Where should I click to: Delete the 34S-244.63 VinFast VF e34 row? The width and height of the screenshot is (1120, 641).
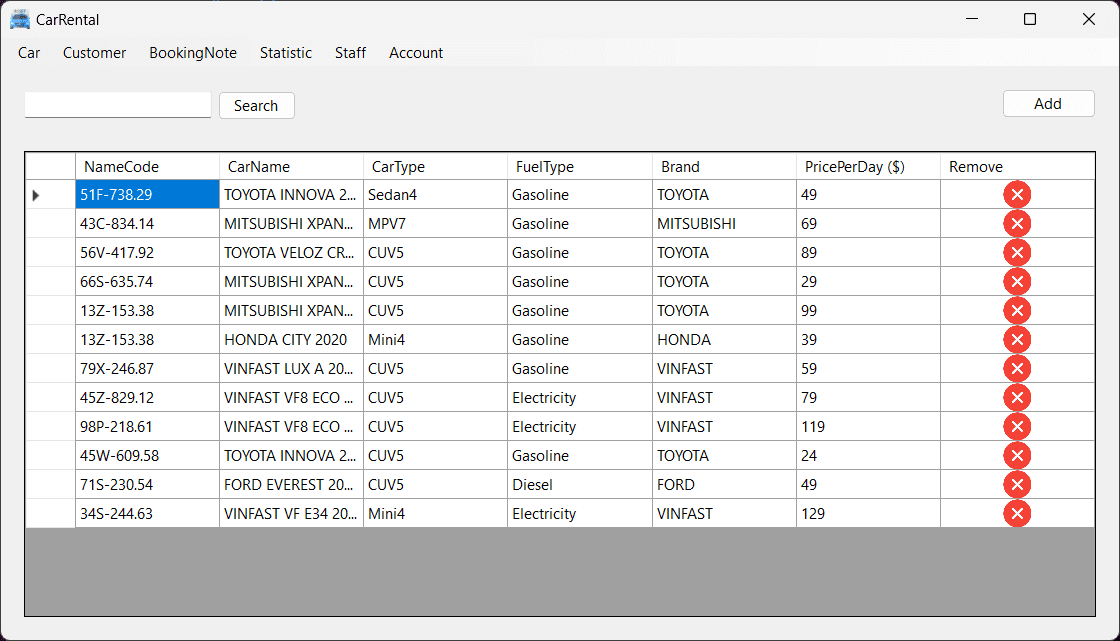[x=1017, y=514]
